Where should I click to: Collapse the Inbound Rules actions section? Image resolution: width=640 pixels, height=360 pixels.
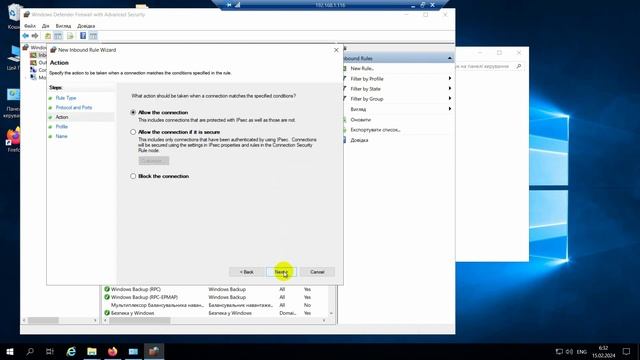pos(449,58)
